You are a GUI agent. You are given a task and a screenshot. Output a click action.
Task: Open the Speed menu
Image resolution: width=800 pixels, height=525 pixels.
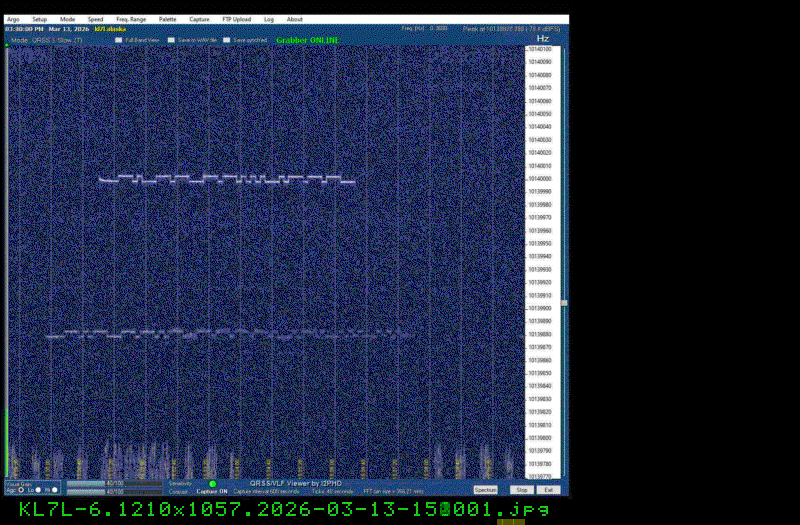pyautogui.click(x=95, y=19)
